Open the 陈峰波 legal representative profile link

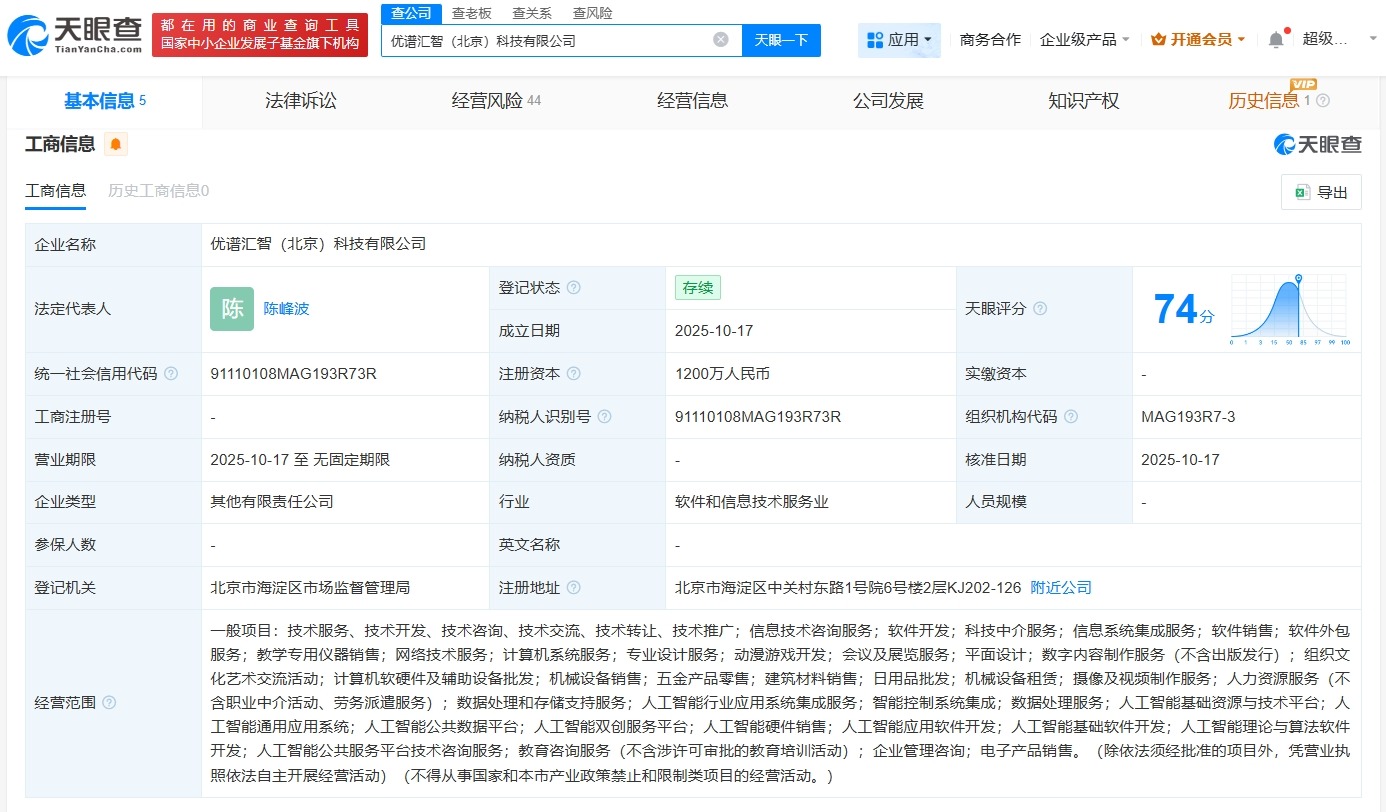pos(288,309)
